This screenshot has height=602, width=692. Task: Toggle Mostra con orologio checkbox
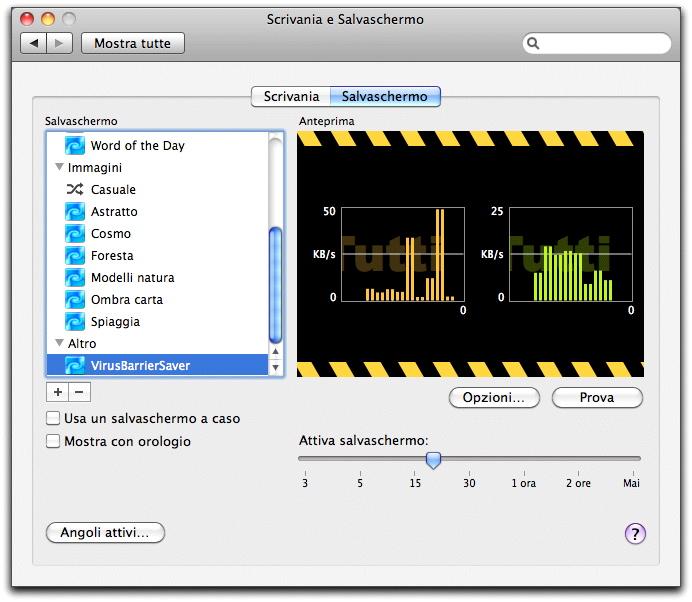pos(53,441)
